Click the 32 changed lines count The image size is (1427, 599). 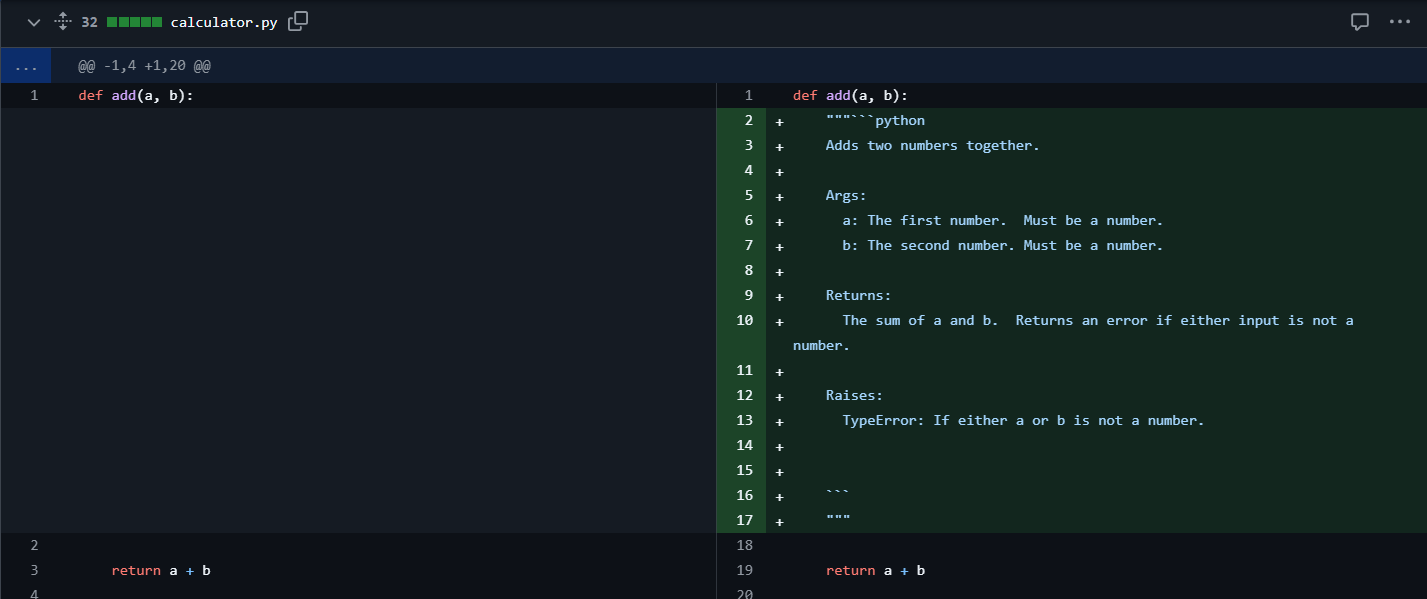click(x=89, y=22)
